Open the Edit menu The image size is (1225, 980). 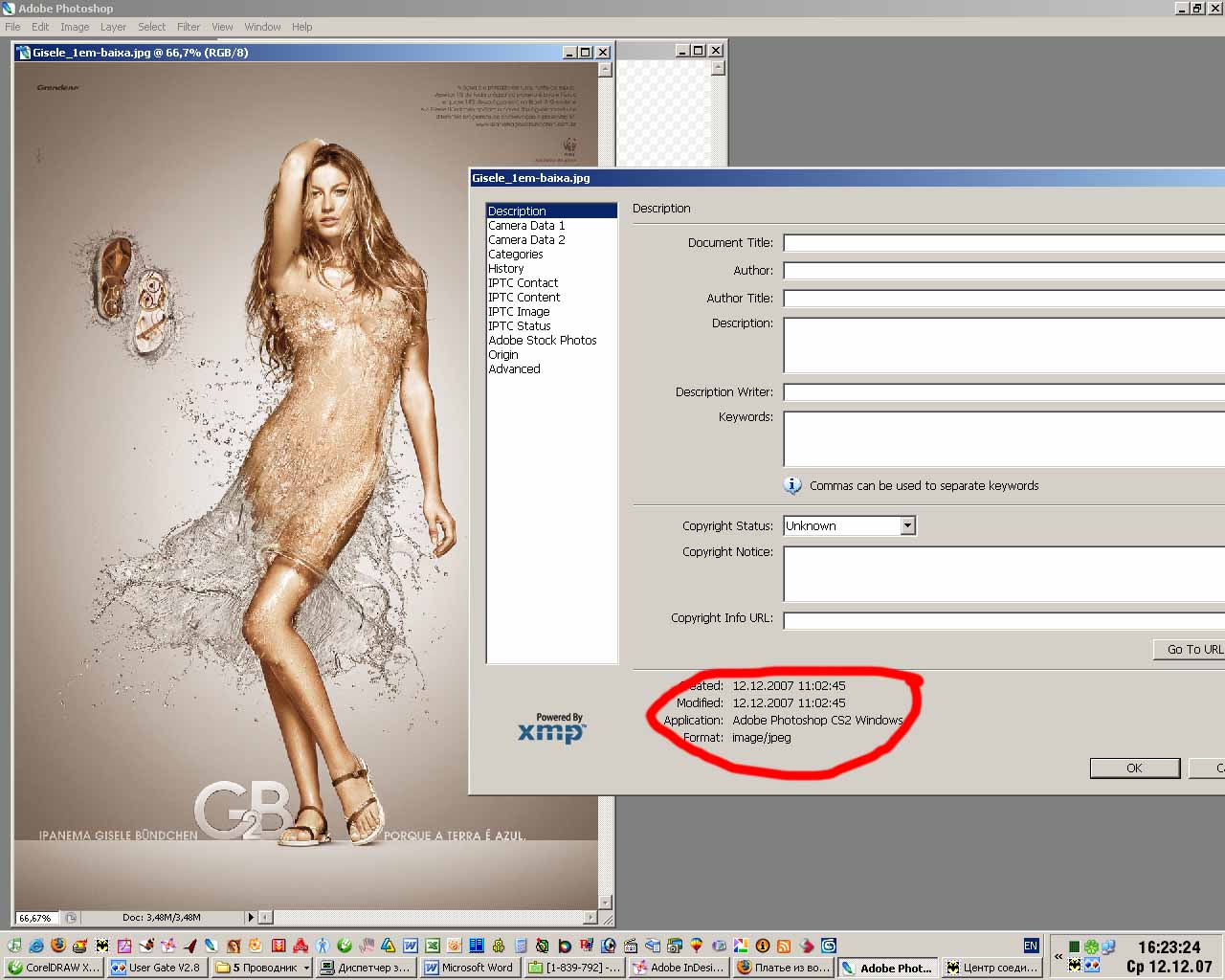[x=40, y=27]
